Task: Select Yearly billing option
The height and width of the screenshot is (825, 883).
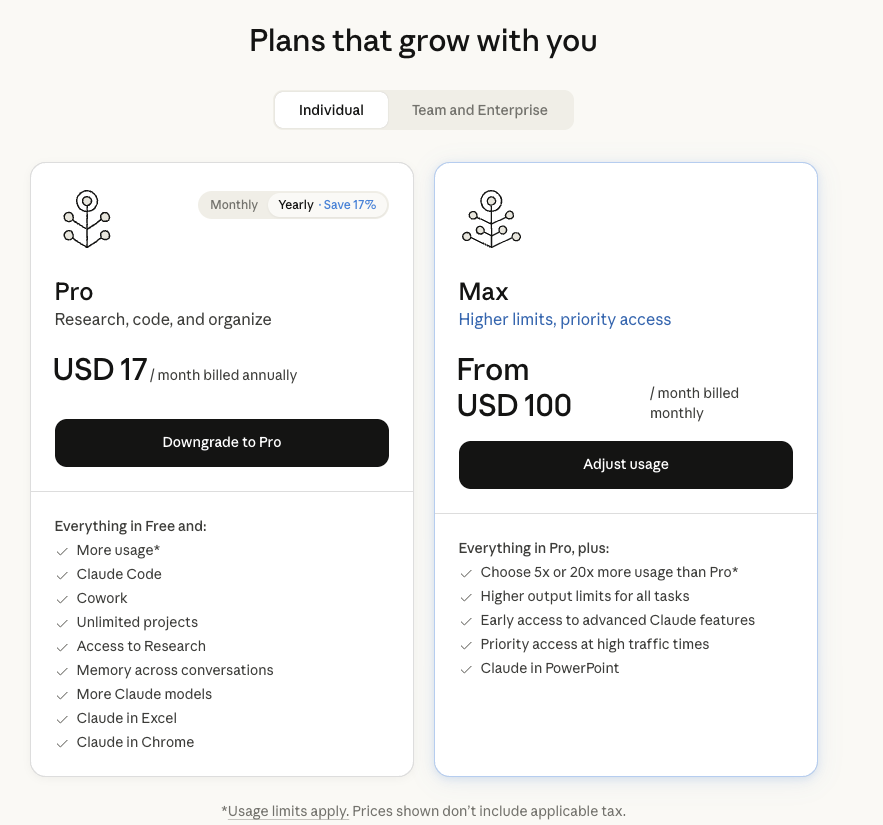Action: pyautogui.click(x=296, y=205)
